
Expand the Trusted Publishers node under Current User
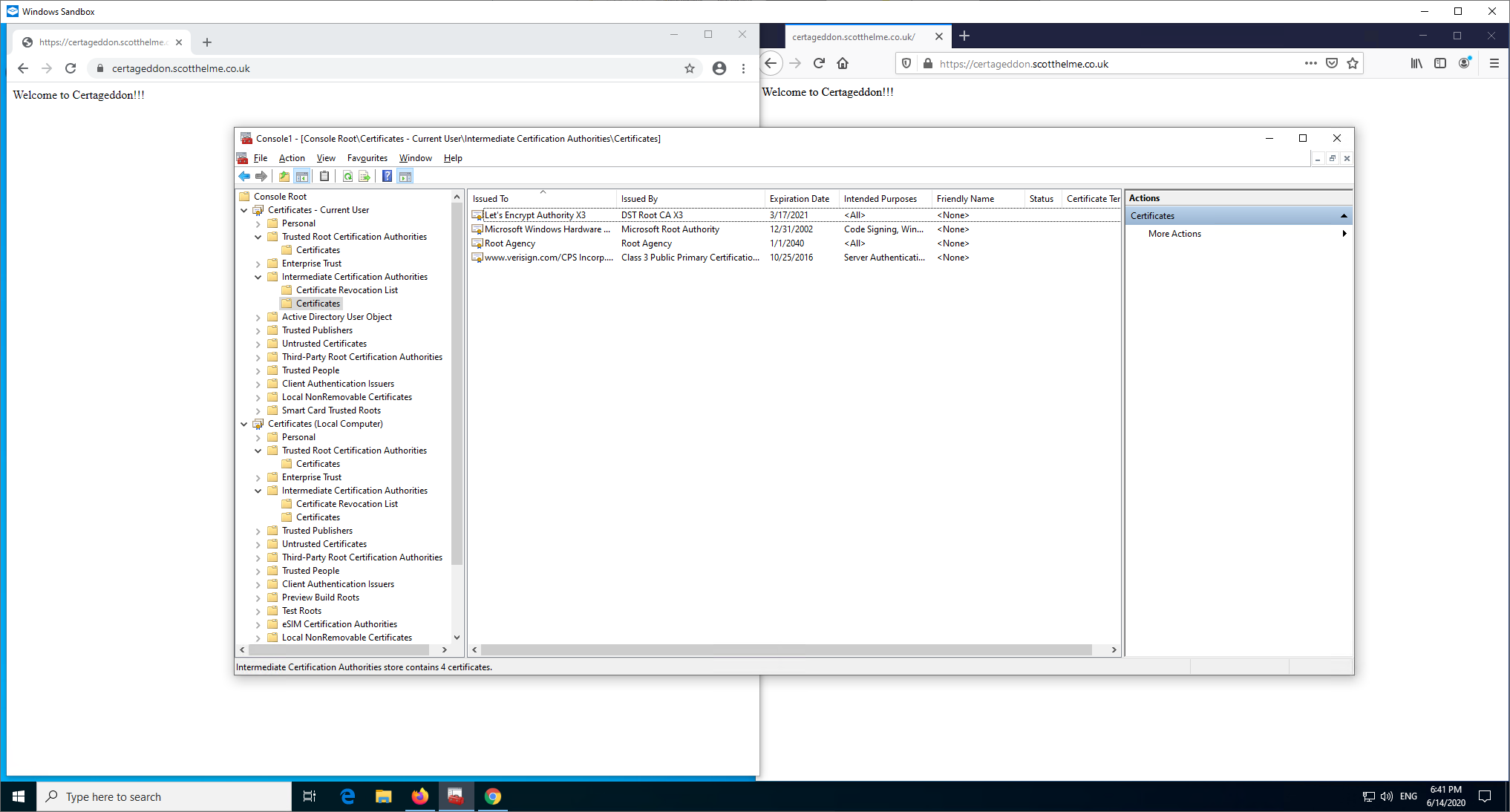pos(258,330)
